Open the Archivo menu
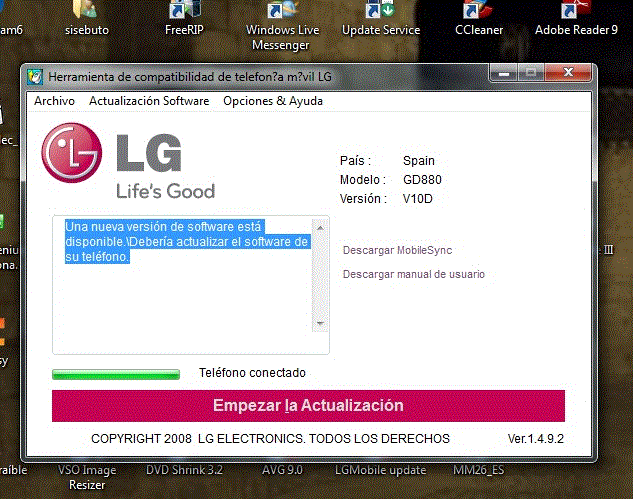Viewport: 633px width, 499px height. click(x=54, y=101)
